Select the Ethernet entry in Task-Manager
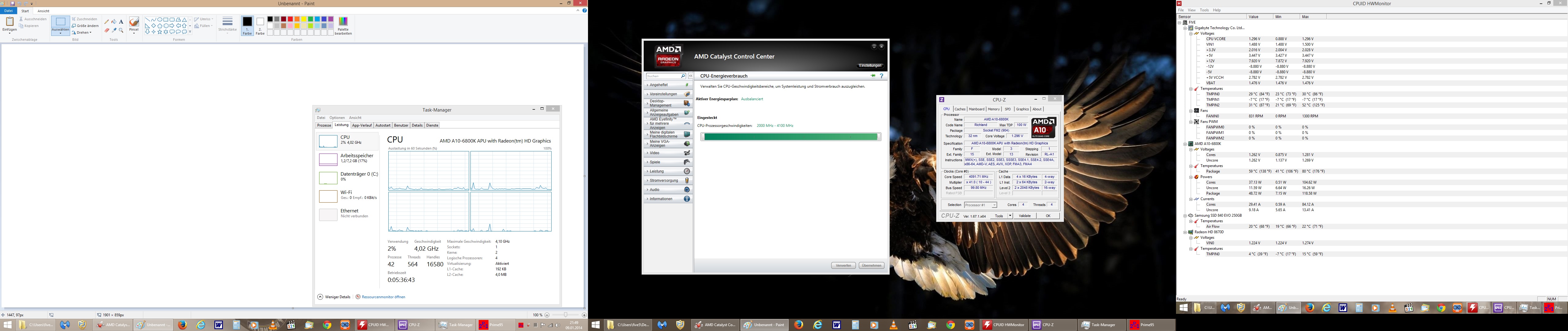This screenshot has height=331, width=1568. click(x=348, y=214)
